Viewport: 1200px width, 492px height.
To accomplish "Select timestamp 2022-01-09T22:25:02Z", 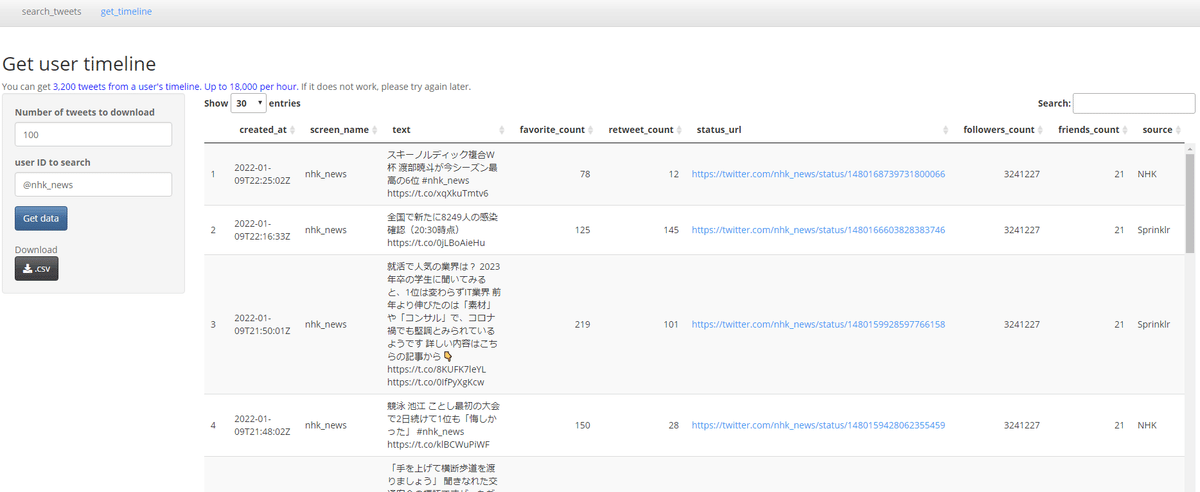I will [x=263, y=174].
